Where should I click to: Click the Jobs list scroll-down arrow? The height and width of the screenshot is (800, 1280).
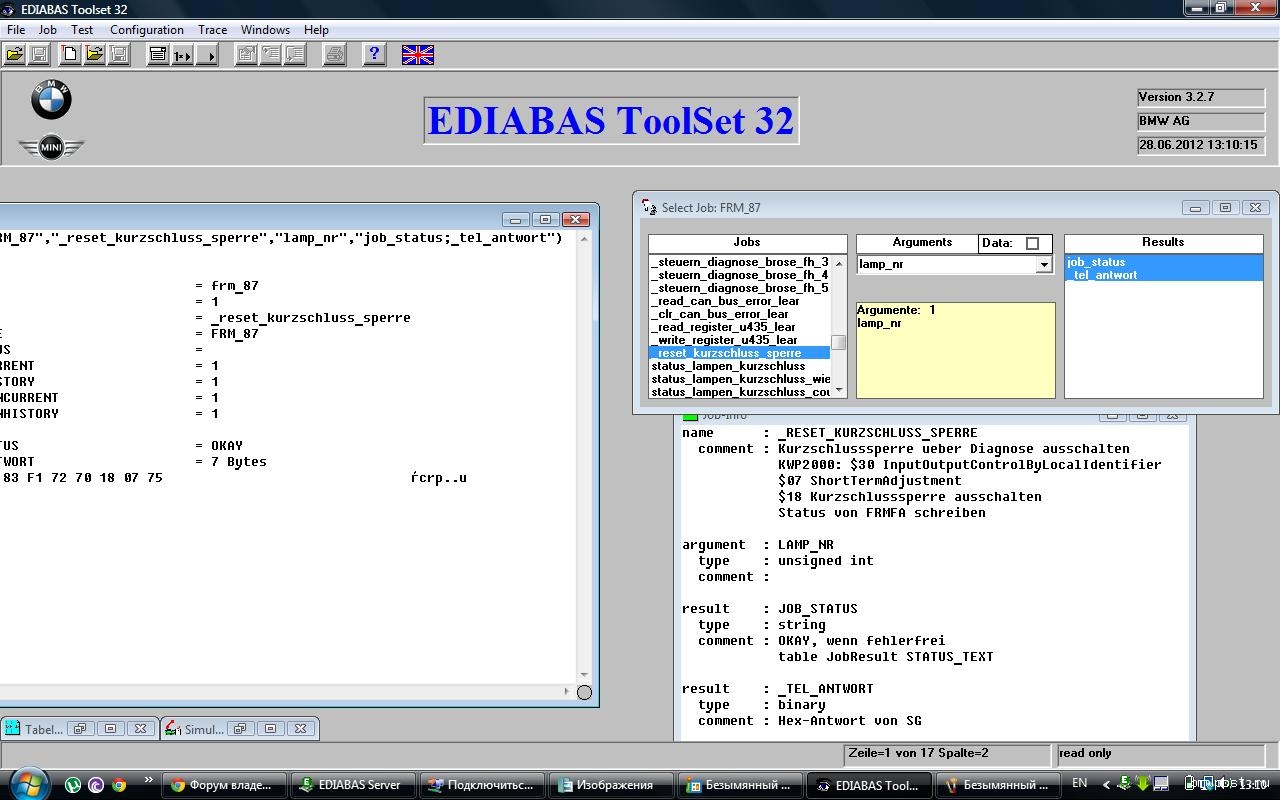coord(839,390)
